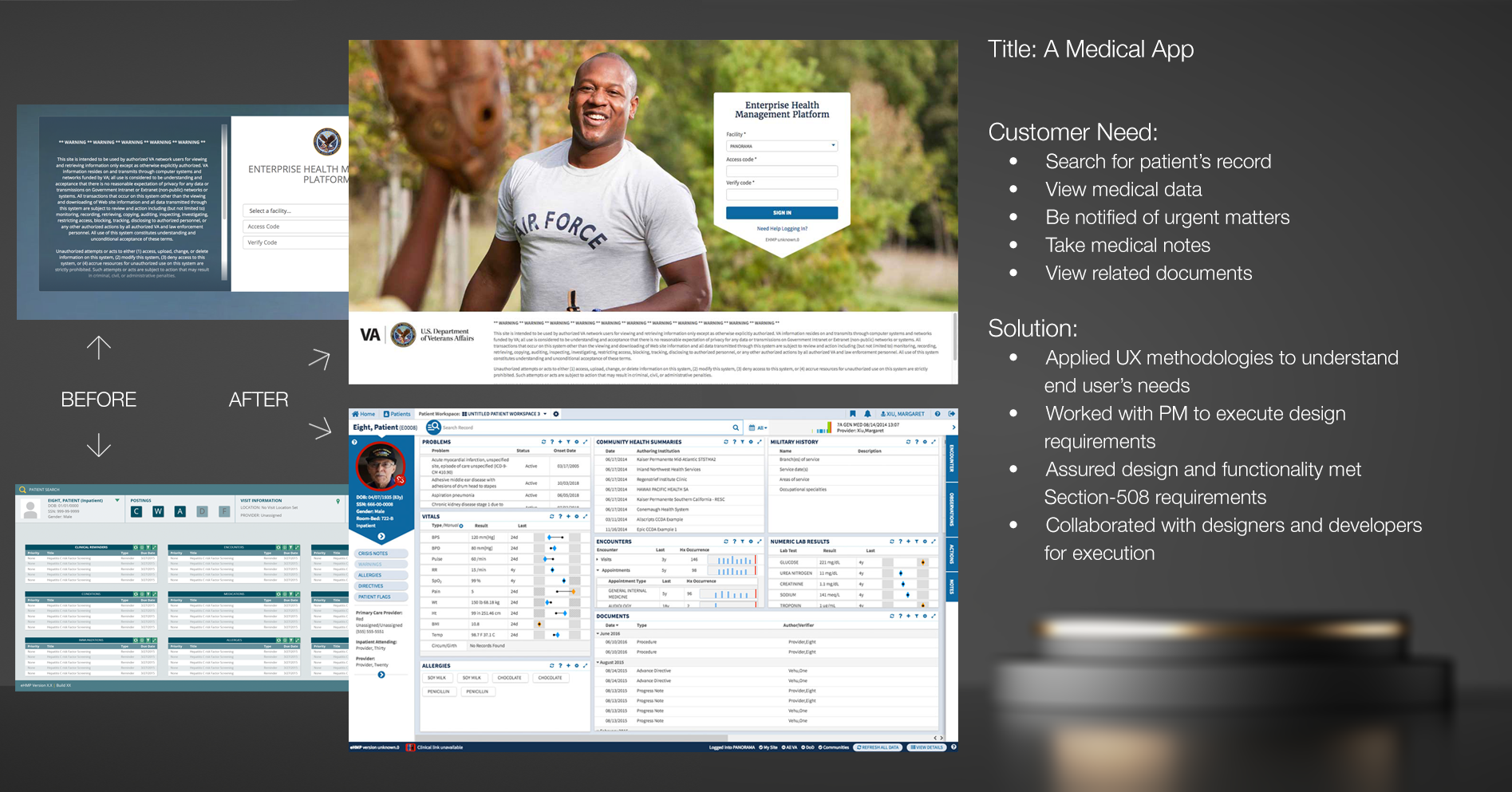1512x792 pixels.
Task: Maximize the Allergies applet
Action: click(x=585, y=665)
